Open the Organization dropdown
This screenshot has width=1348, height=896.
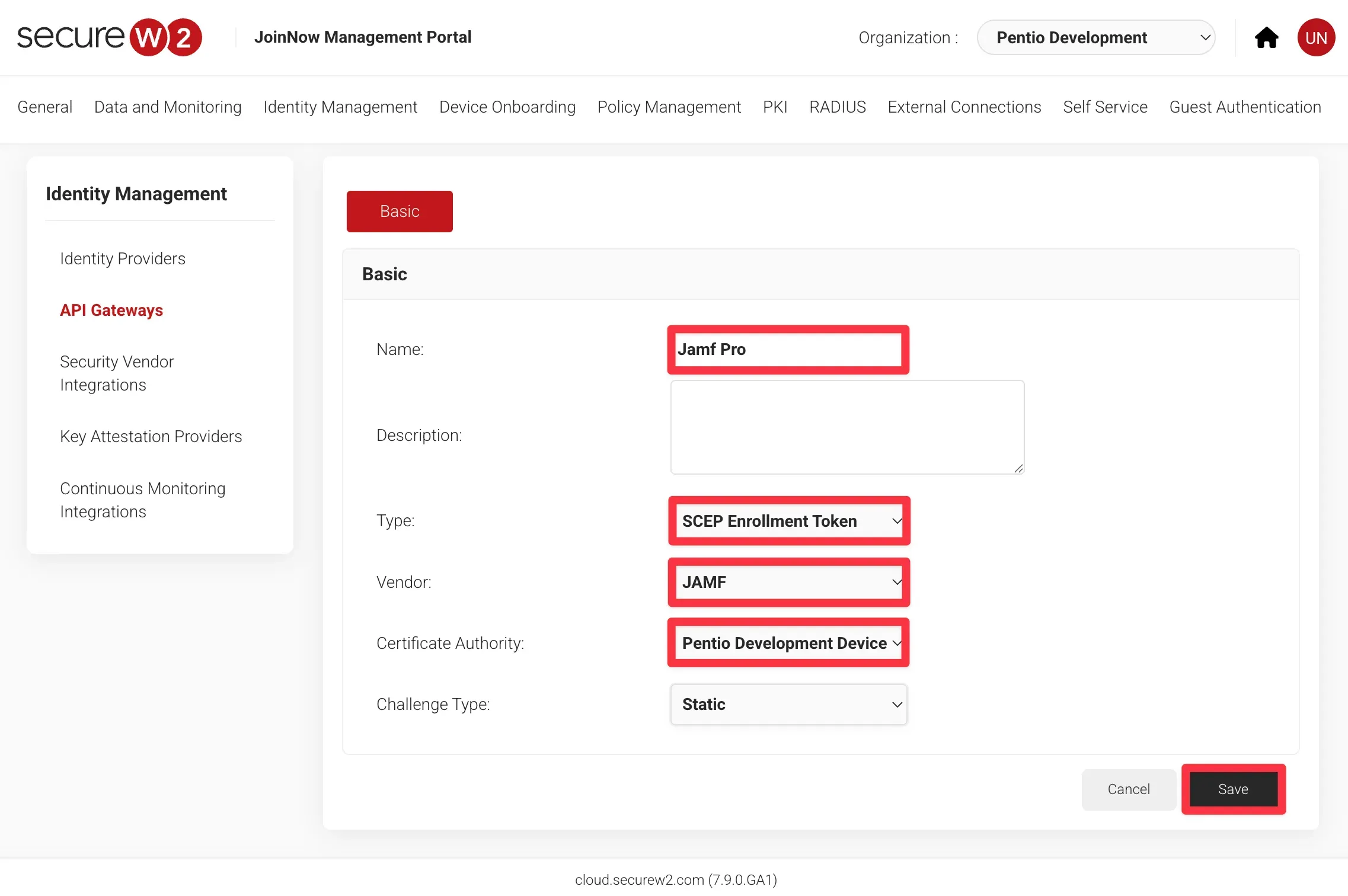[x=1095, y=38]
